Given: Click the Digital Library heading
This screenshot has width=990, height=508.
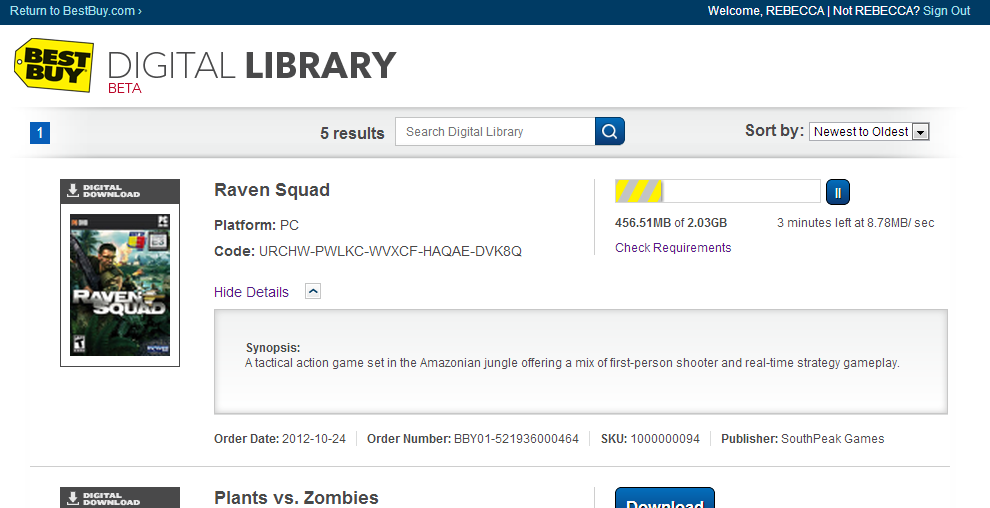Looking at the screenshot, I should (x=252, y=66).
